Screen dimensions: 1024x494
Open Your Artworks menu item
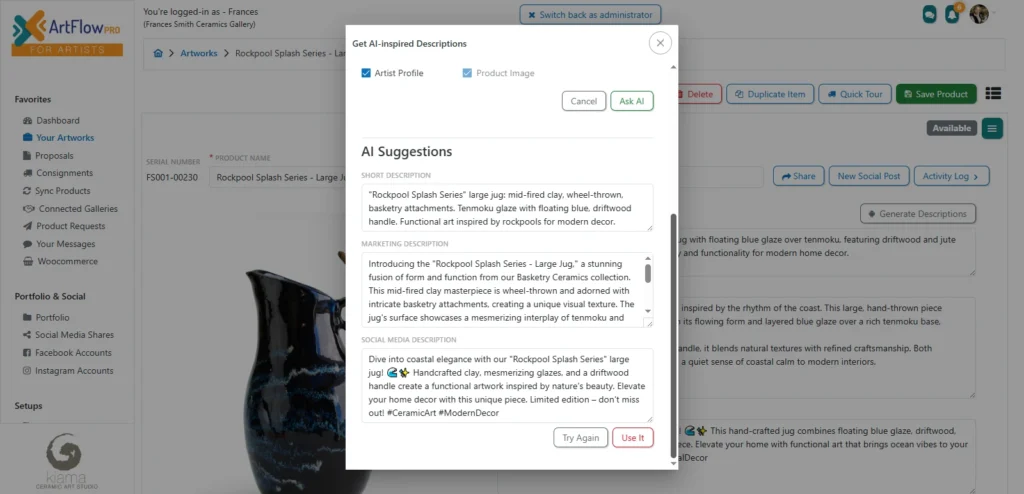[65, 138]
